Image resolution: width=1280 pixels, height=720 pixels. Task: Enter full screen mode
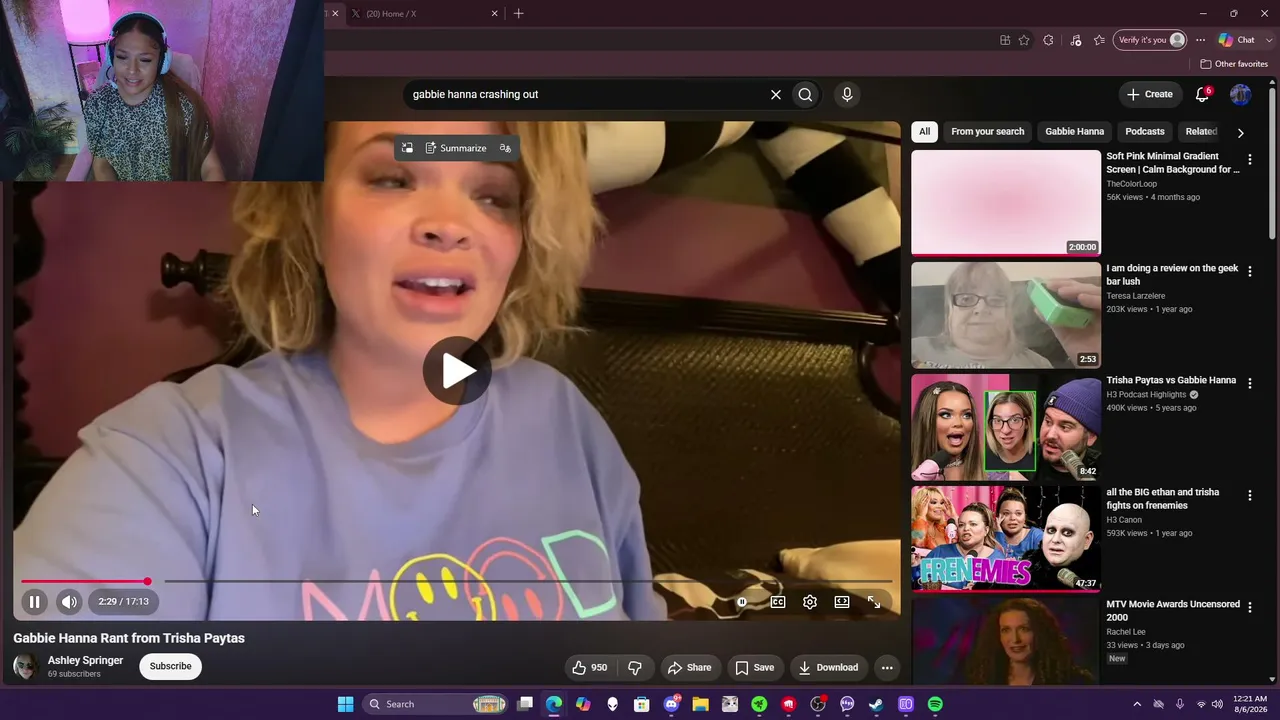click(874, 602)
